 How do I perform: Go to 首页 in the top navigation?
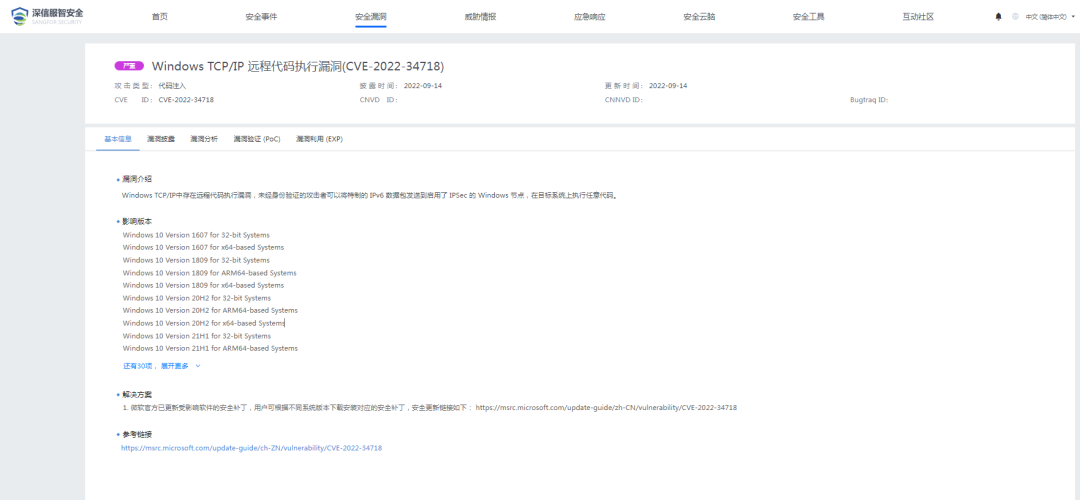pyautogui.click(x=160, y=17)
